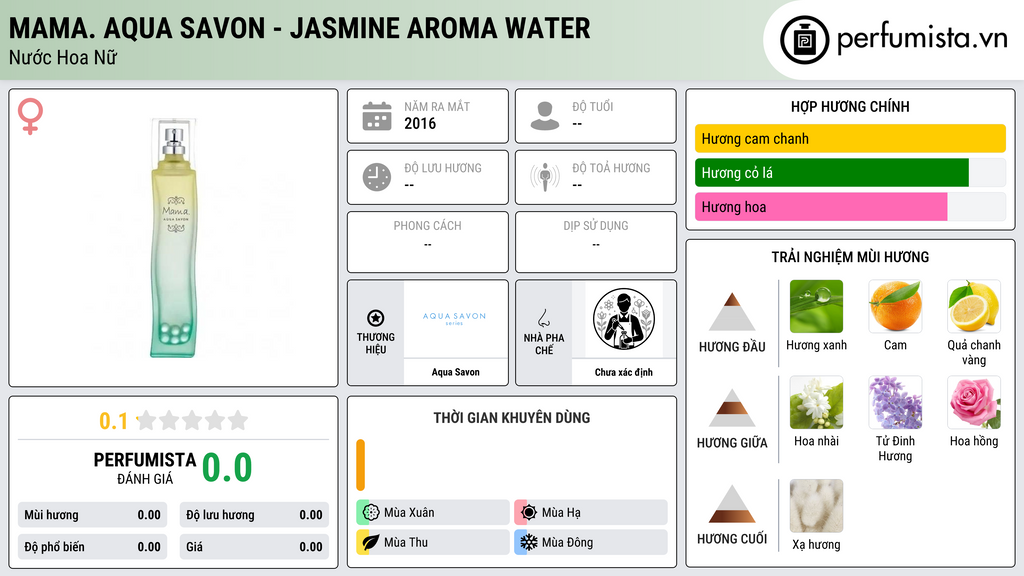Screen dimensions: 1024x576
Task: Click the nose icon above Nhà Pha Chế
Action: click(x=543, y=318)
